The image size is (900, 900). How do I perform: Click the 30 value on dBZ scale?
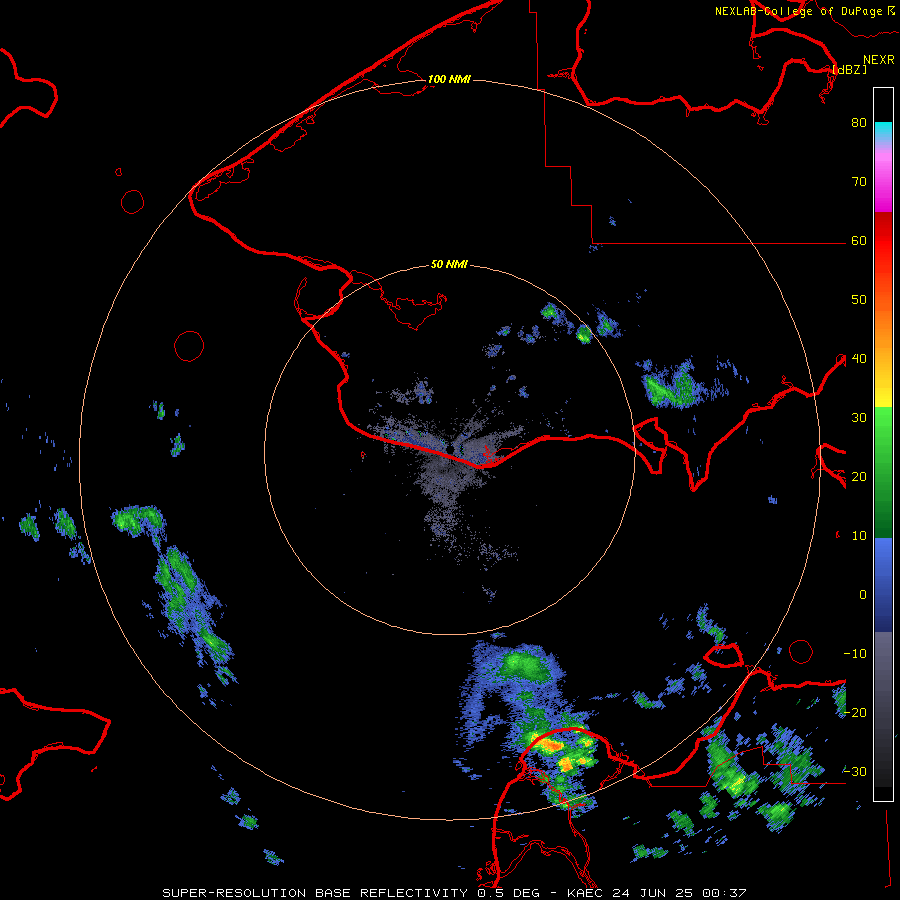pos(859,418)
